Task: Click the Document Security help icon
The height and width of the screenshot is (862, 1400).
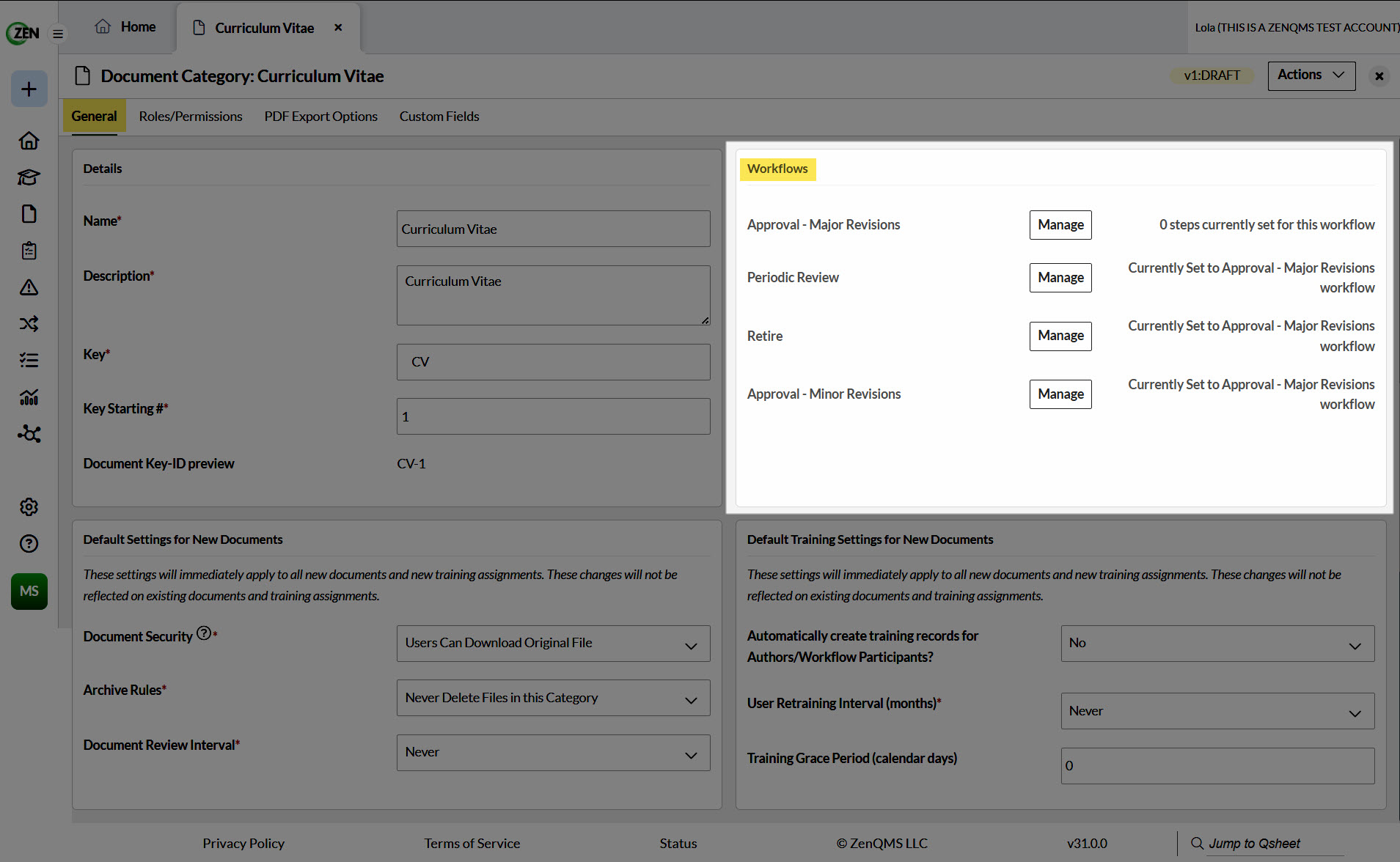Action: click(x=204, y=633)
